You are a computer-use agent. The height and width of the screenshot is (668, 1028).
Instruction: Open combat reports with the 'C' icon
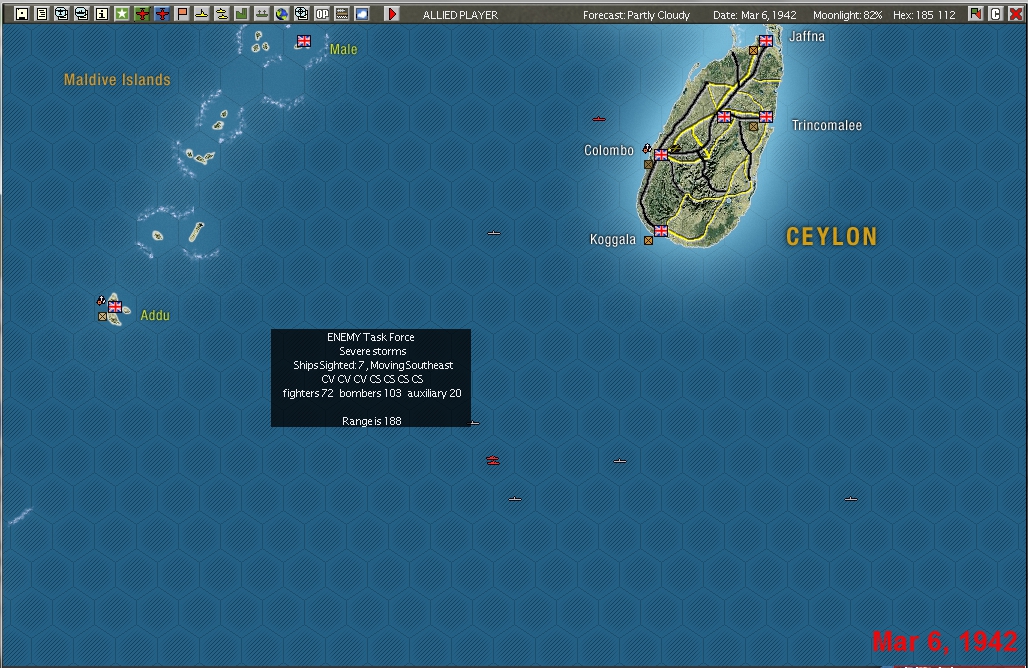pos(996,13)
